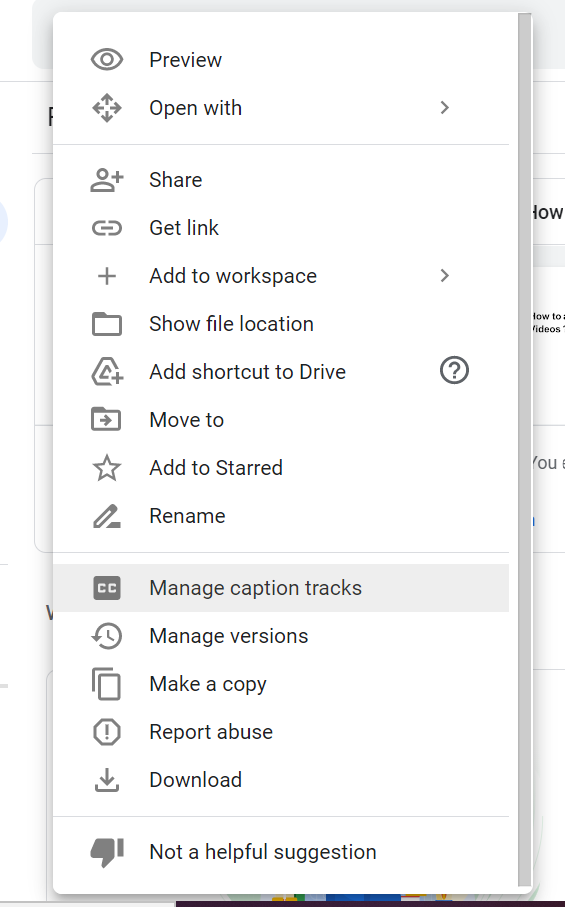Expand the Add to workspace submenu arrow
Viewport: 565px width, 907px height.
[444, 276]
